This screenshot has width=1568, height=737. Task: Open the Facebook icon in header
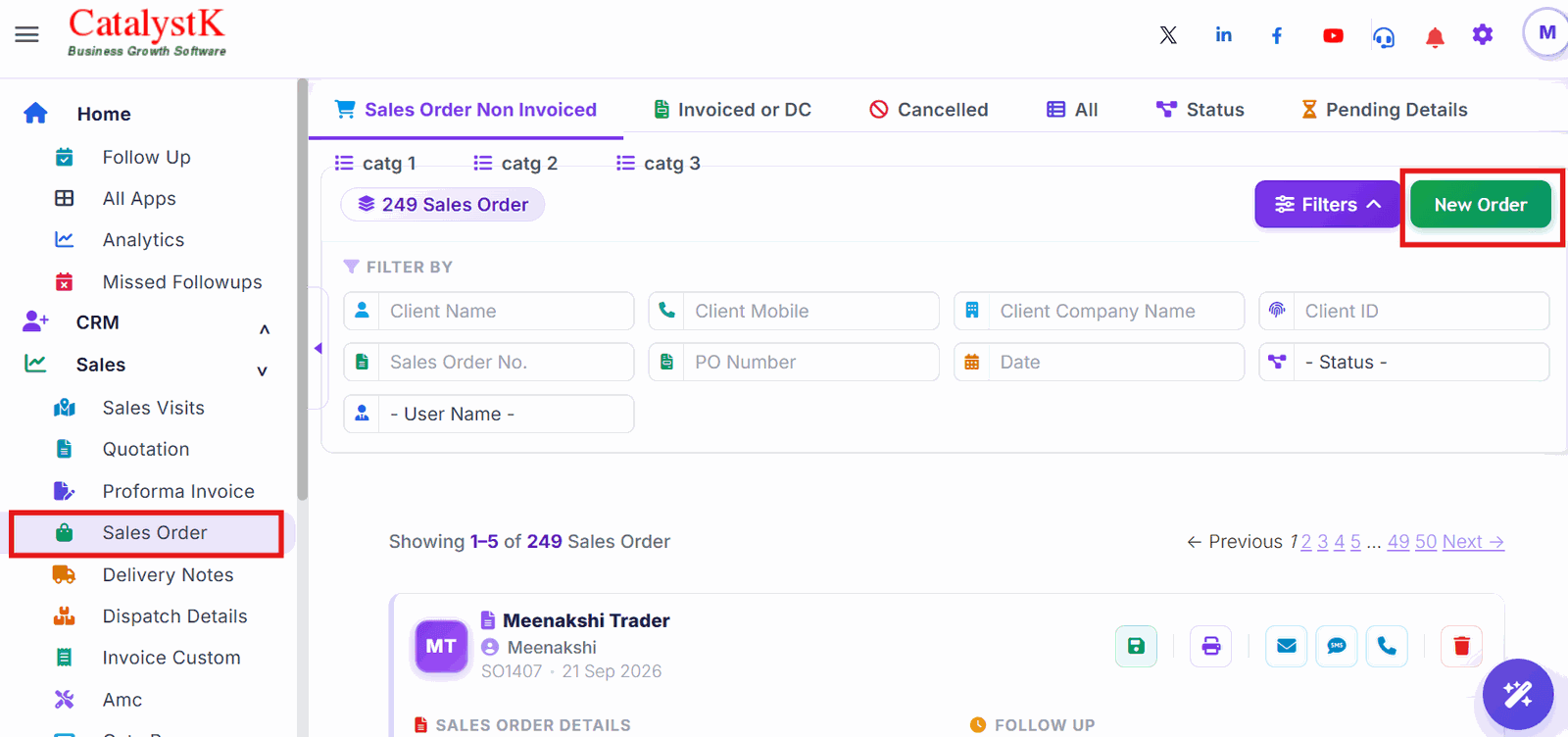1277,35
